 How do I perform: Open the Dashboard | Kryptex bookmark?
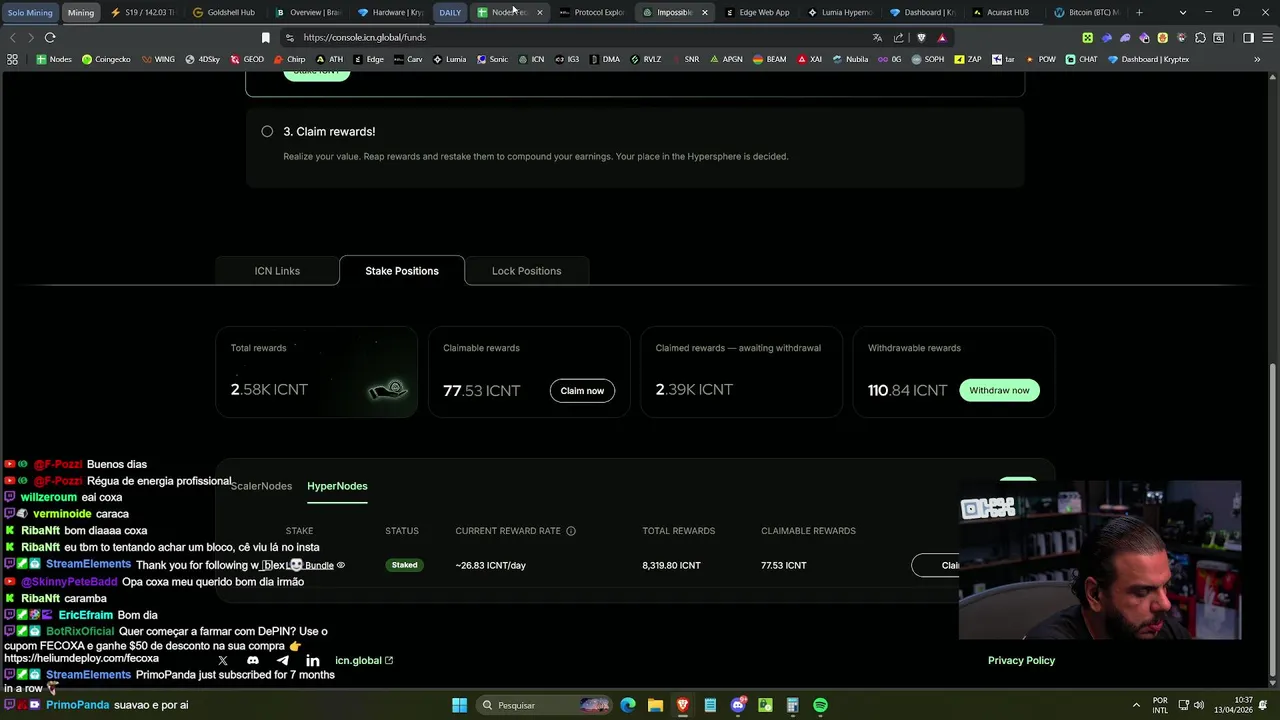(1148, 59)
